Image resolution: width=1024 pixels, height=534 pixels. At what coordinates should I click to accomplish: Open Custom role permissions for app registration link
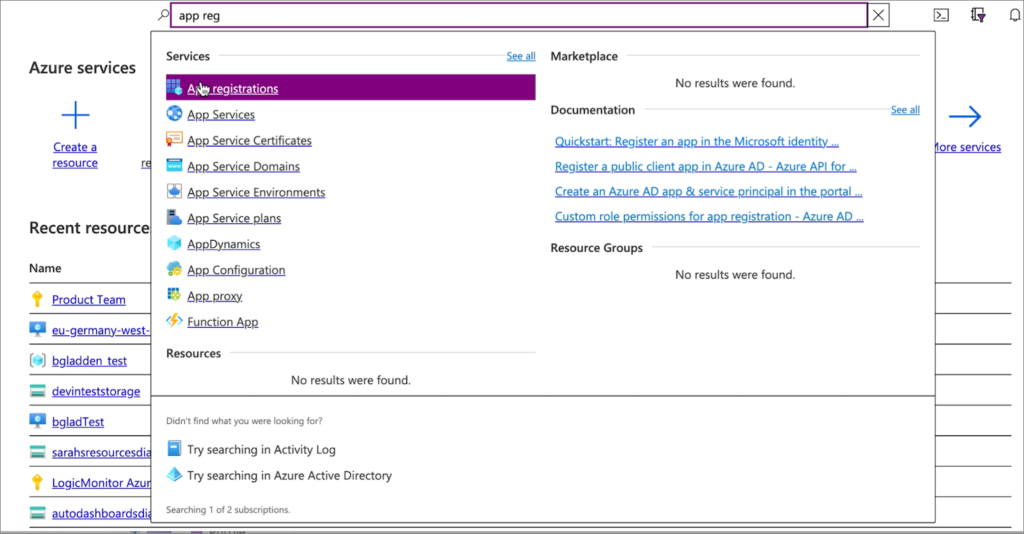pos(709,216)
